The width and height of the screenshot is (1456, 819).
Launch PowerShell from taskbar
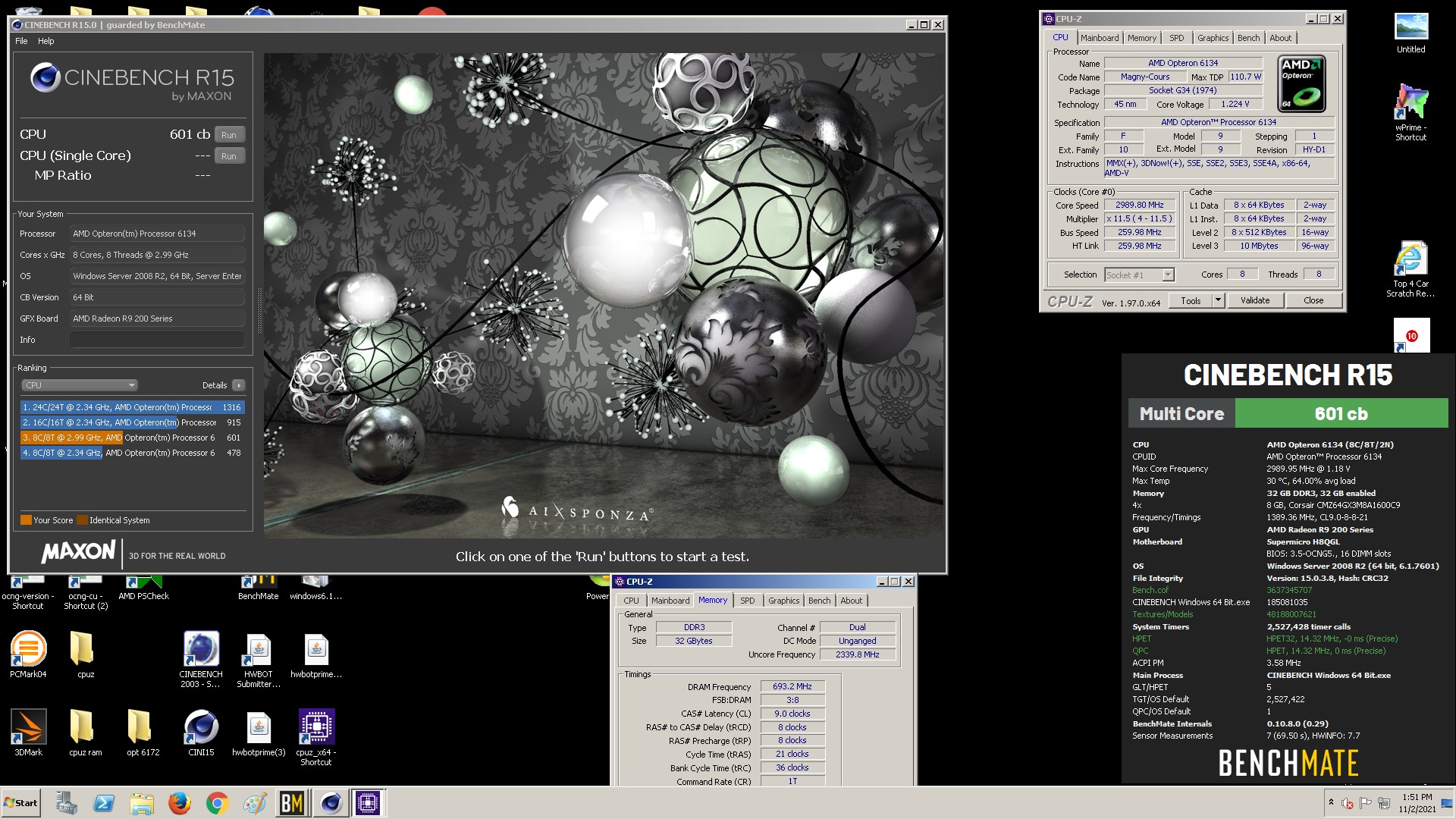pyautogui.click(x=104, y=803)
